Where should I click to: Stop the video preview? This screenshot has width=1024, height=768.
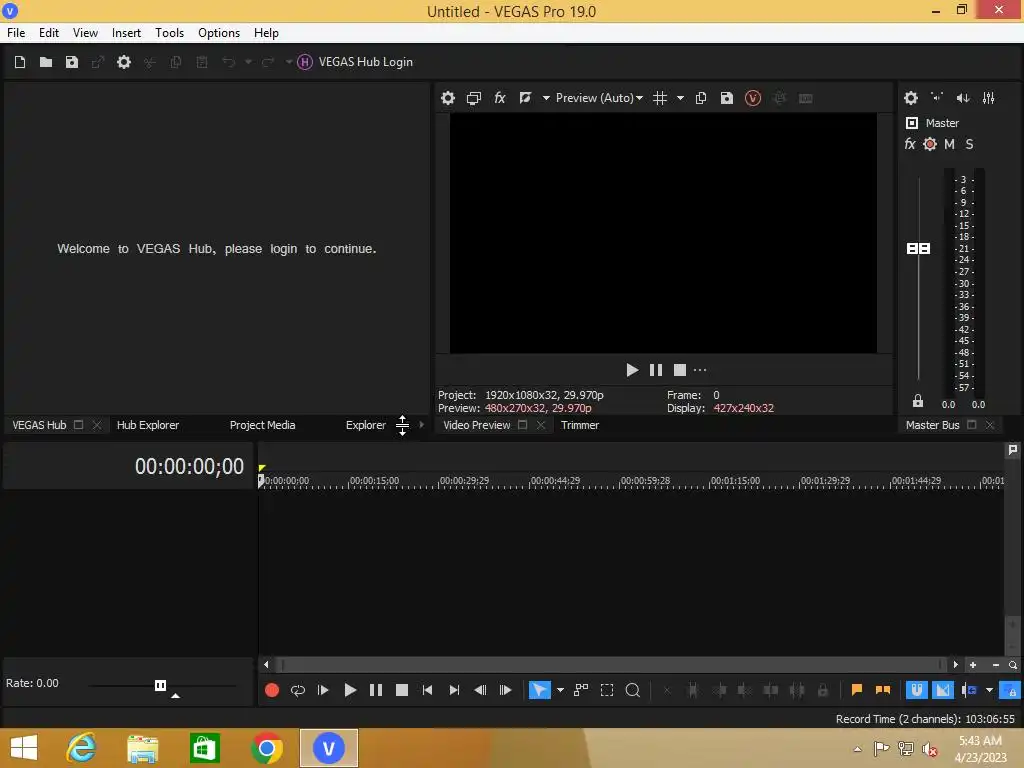(x=680, y=370)
